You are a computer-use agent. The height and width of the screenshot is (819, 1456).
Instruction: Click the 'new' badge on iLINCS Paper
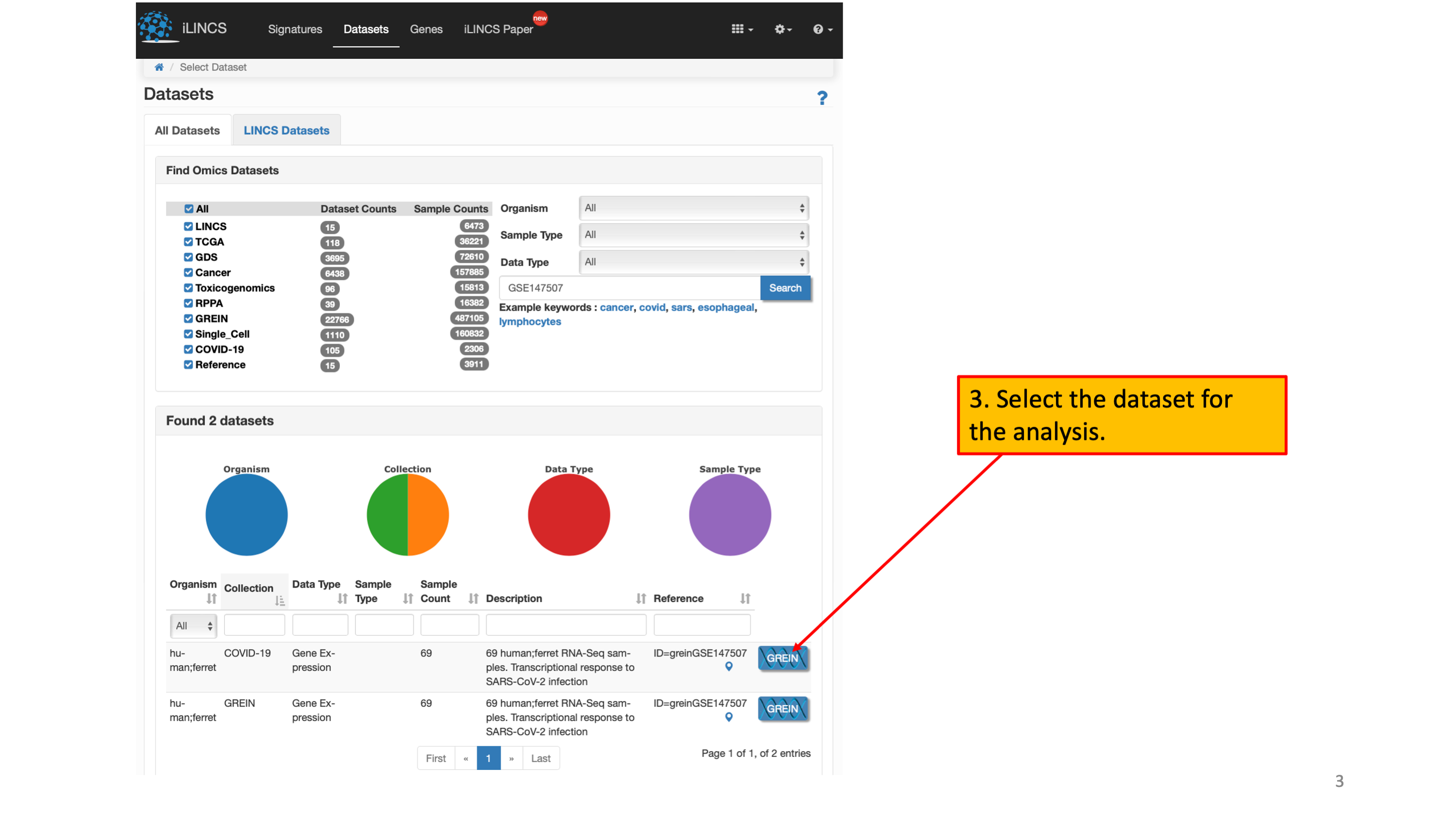540,18
